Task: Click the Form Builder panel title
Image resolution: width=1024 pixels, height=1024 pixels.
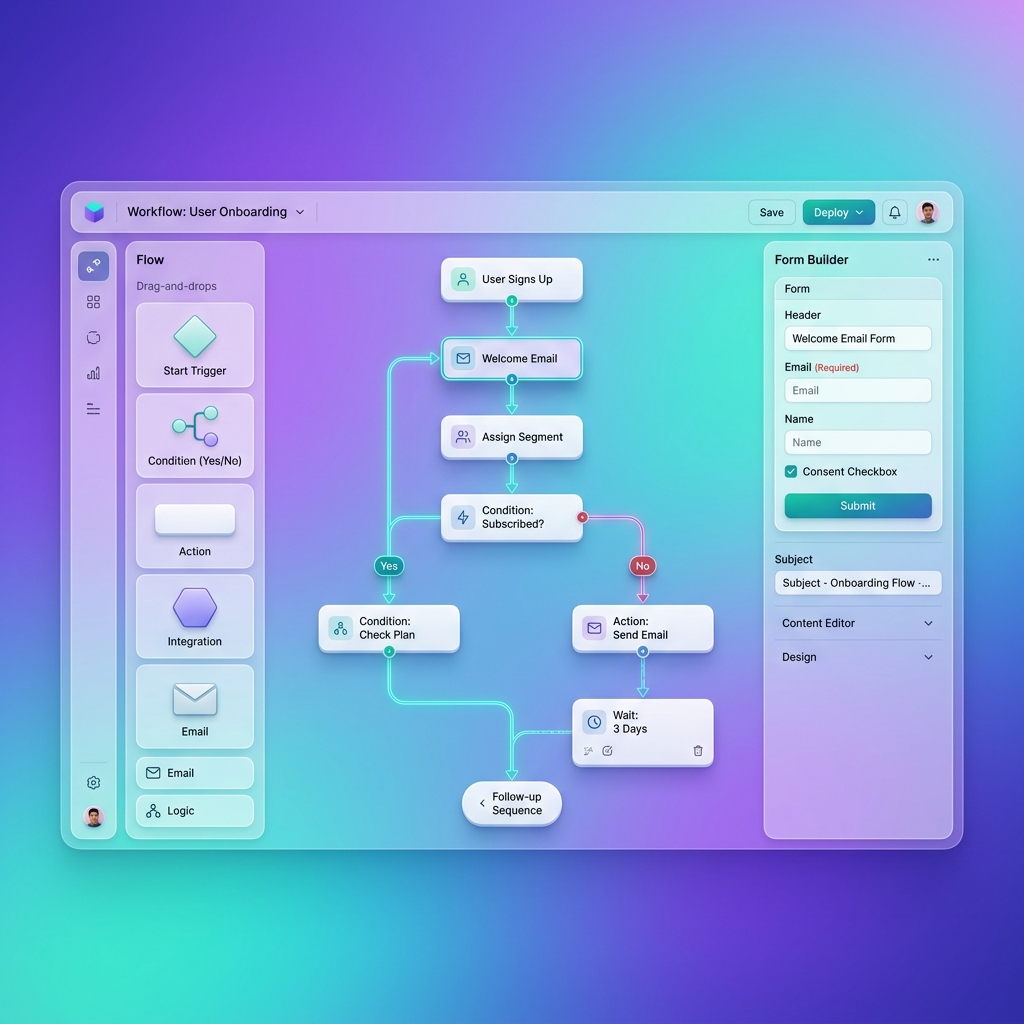Action: (x=811, y=260)
